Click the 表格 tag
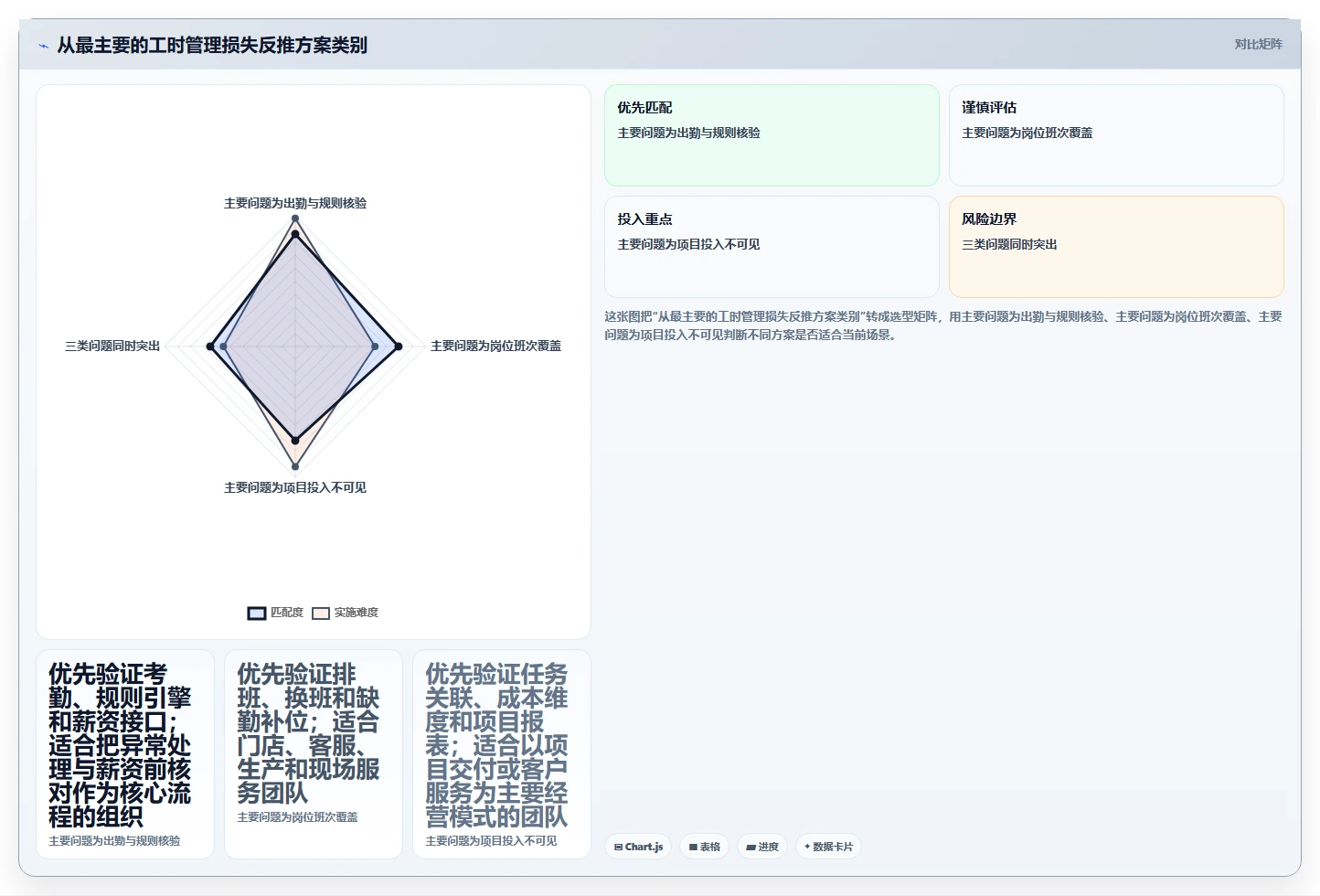1320x896 pixels. [x=704, y=847]
